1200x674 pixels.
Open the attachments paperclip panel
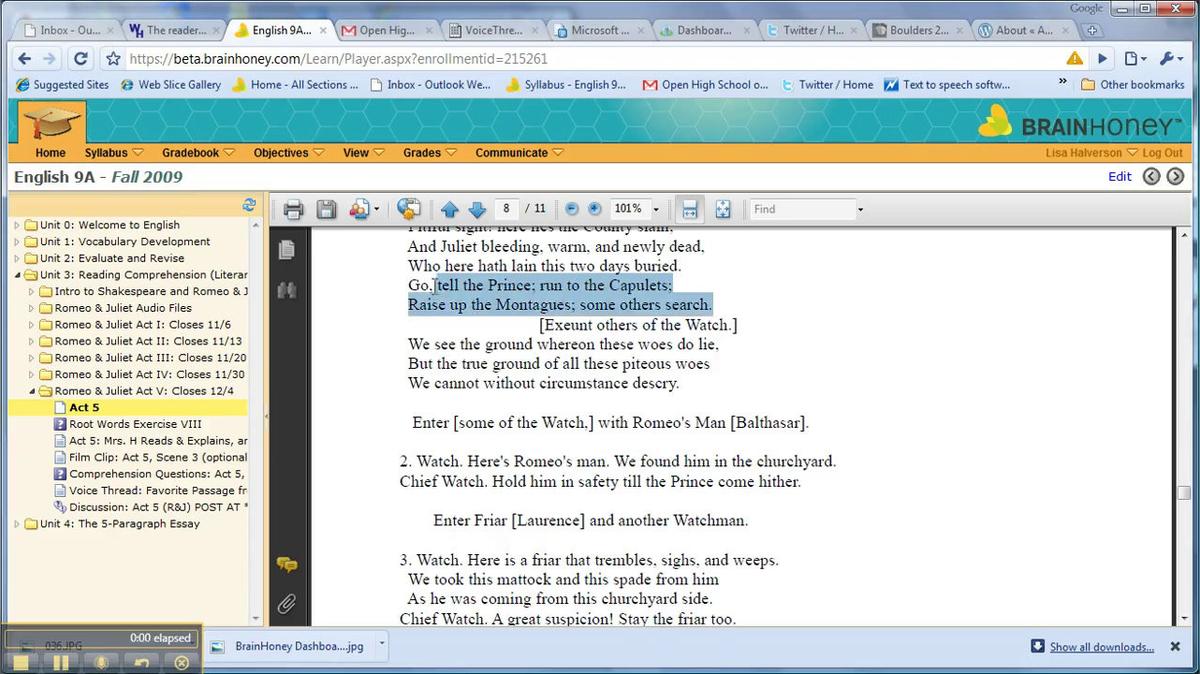coord(287,603)
